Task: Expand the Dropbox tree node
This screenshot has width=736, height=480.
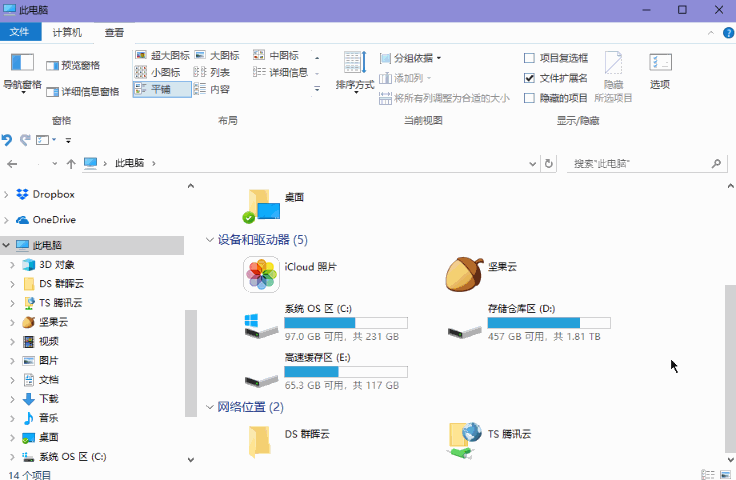Action: coord(8,195)
